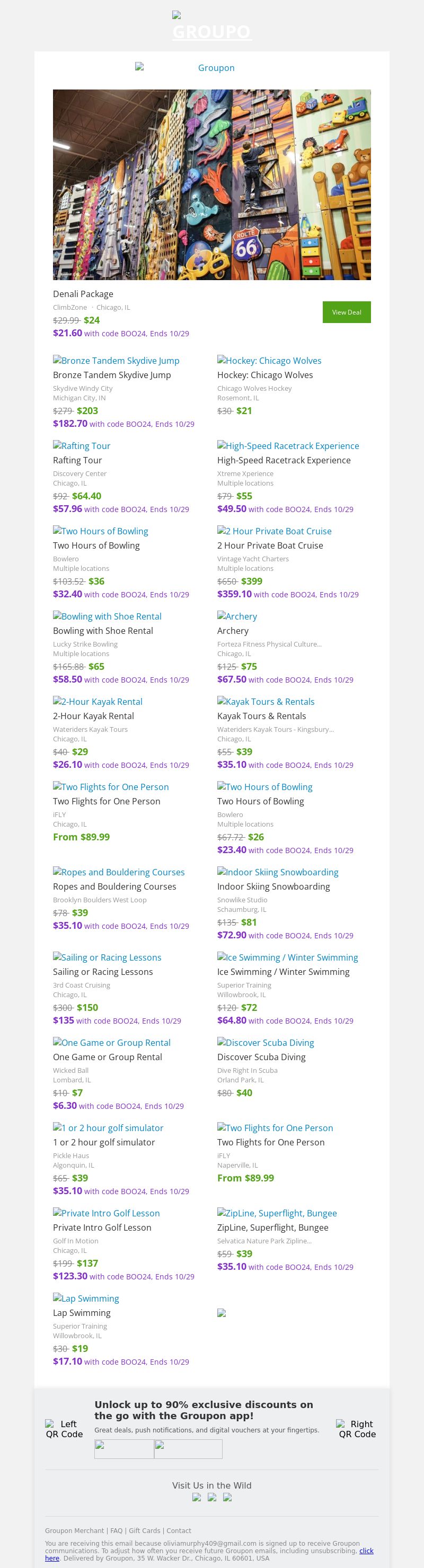
Task: Click the 'click here' unsubscribe link
Action: [366, 1551]
